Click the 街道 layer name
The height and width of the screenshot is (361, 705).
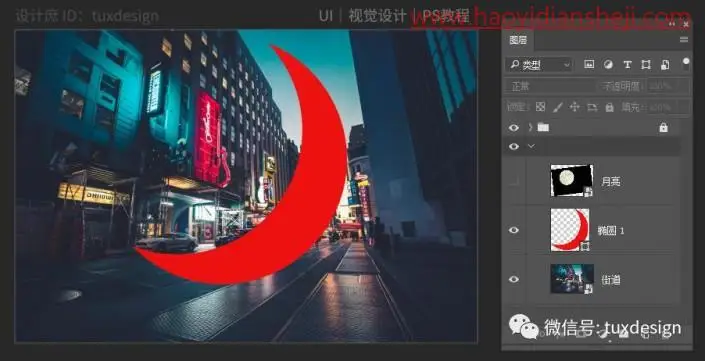pyautogui.click(x=611, y=280)
